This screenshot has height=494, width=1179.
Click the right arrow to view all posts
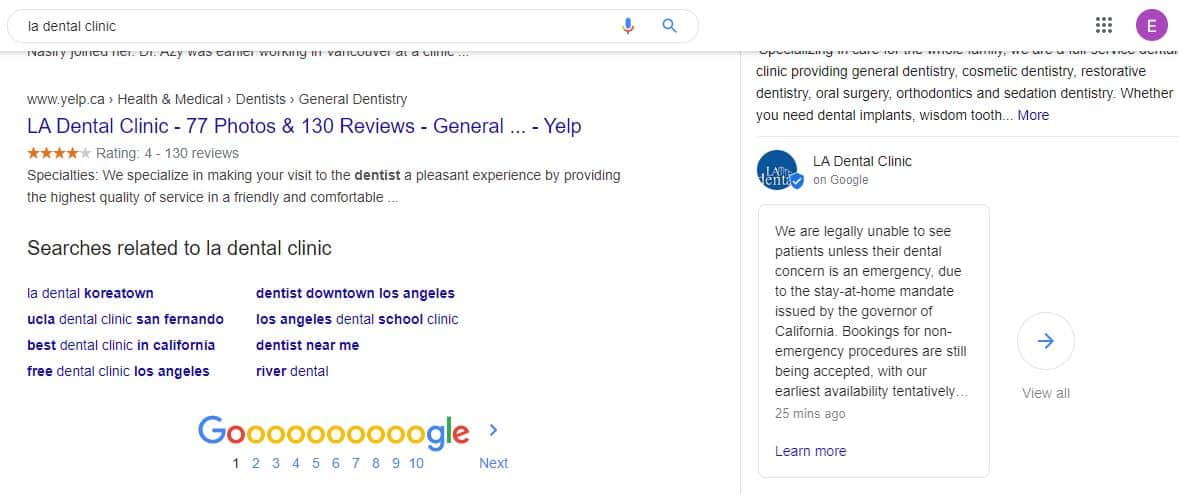(x=1045, y=341)
